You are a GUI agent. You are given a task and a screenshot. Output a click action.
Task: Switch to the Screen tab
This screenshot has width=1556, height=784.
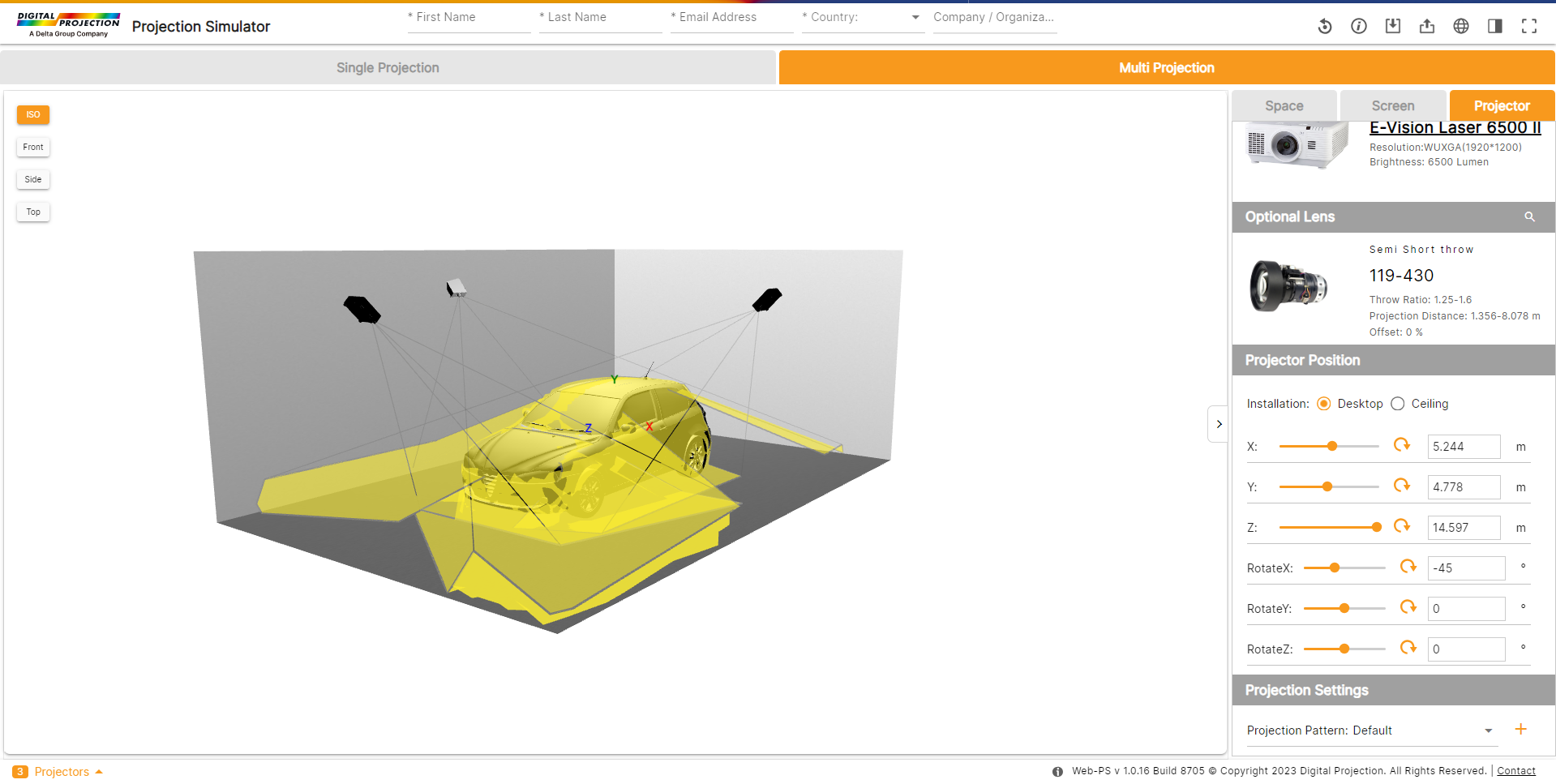(1391, 105)
